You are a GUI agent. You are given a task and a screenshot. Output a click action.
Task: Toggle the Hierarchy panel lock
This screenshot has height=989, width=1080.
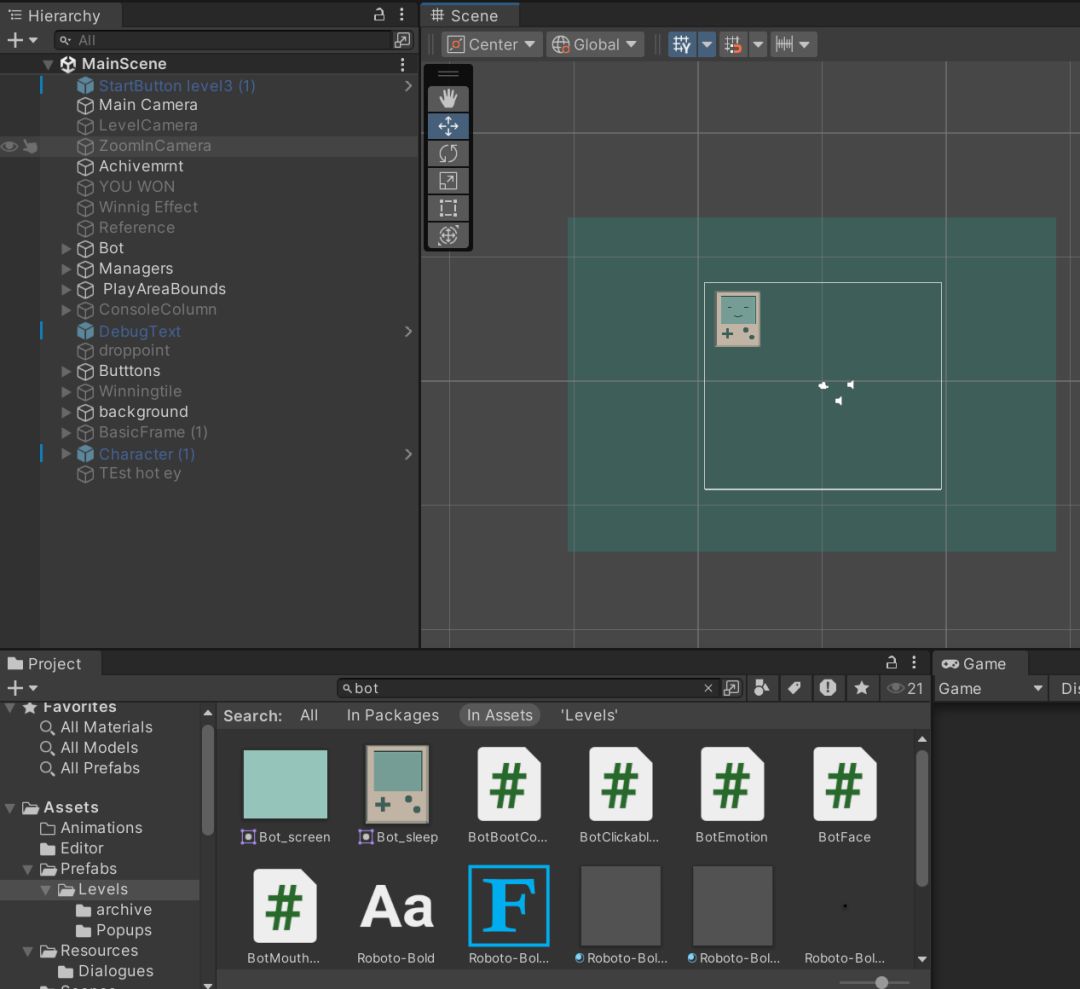click(x=379, y=15)
